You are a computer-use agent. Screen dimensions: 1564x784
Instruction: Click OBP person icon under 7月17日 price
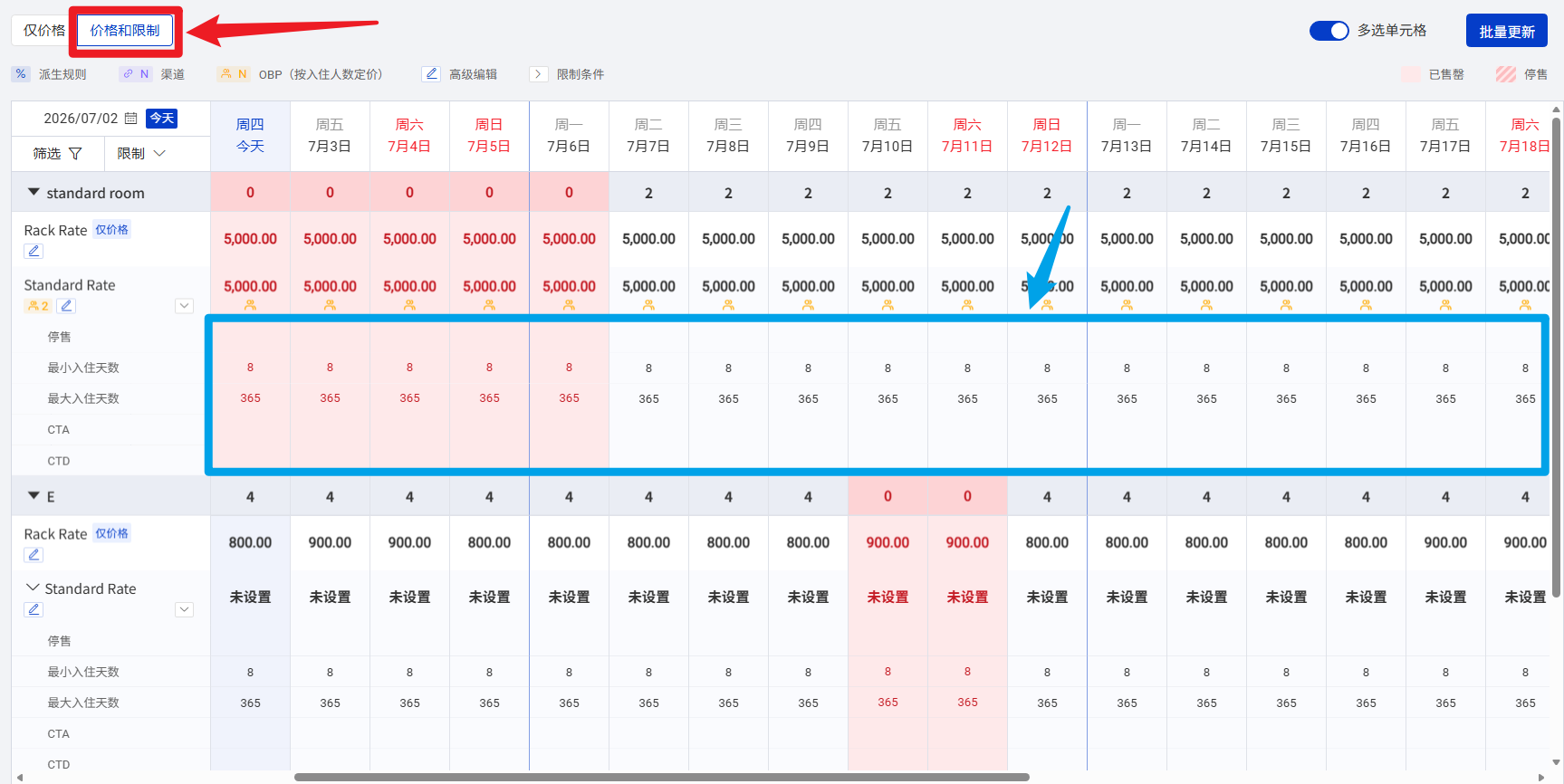(x=1445, y=306)
